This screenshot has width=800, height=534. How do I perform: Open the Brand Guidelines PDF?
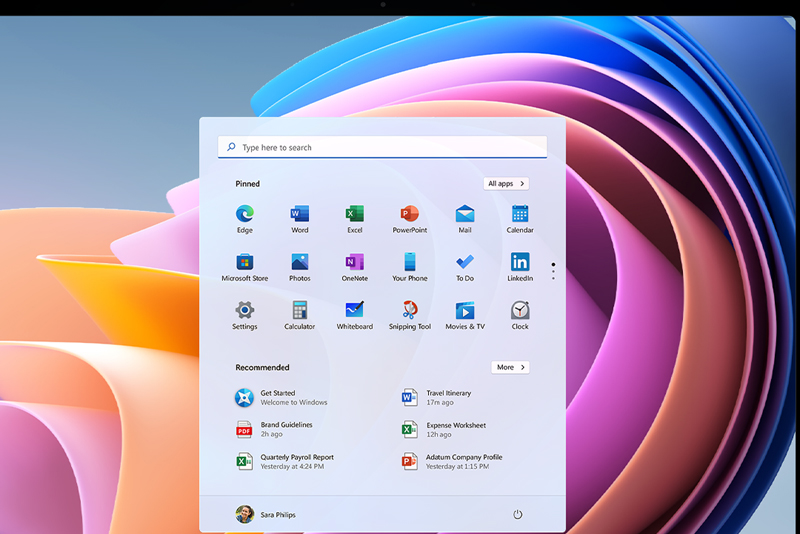[x=274, y=429]
